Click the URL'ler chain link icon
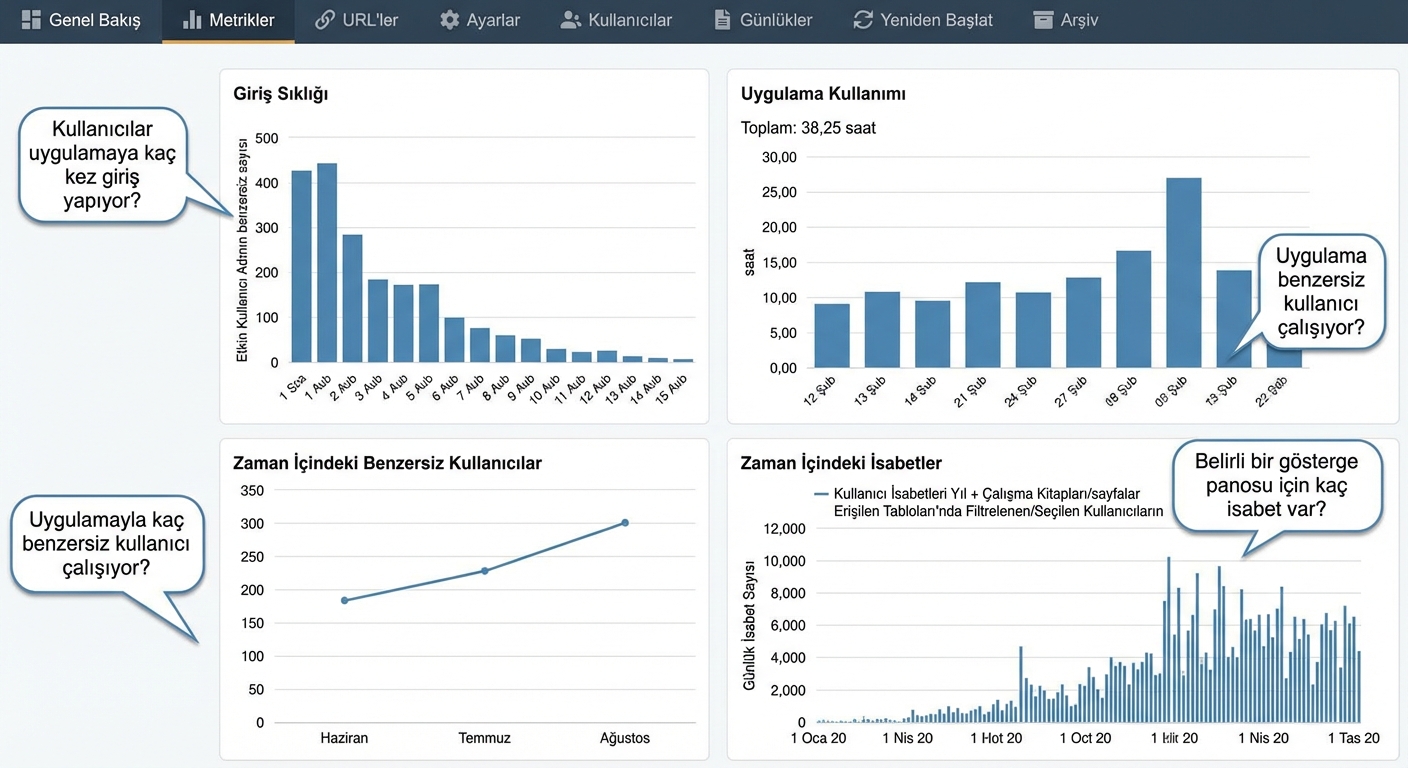The width and height of the screenshot is (1408, 768). [x=325, y=20]
